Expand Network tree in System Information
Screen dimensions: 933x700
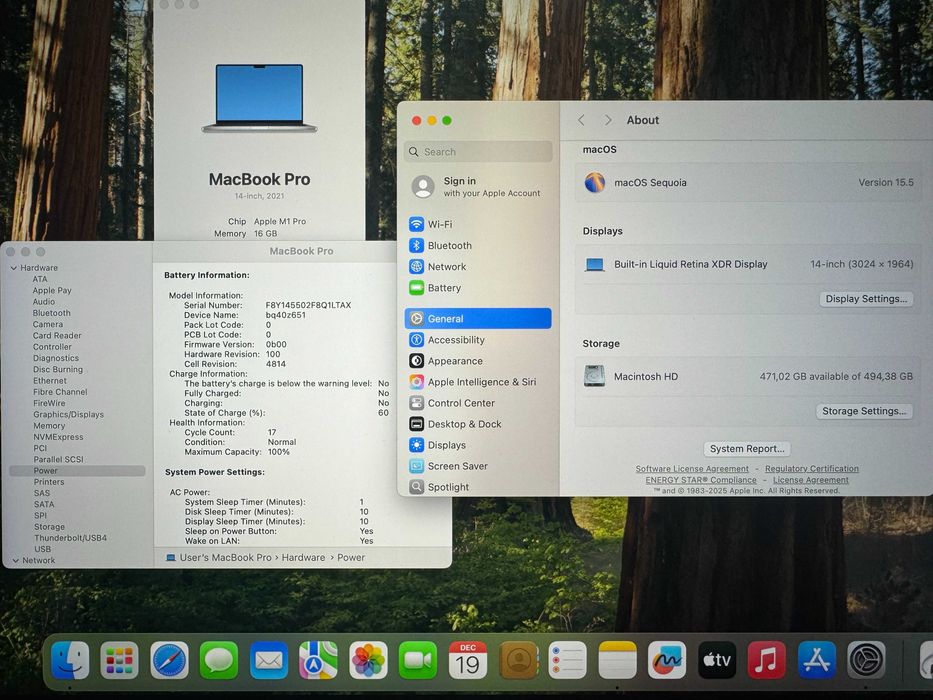[x=15, y=561]
